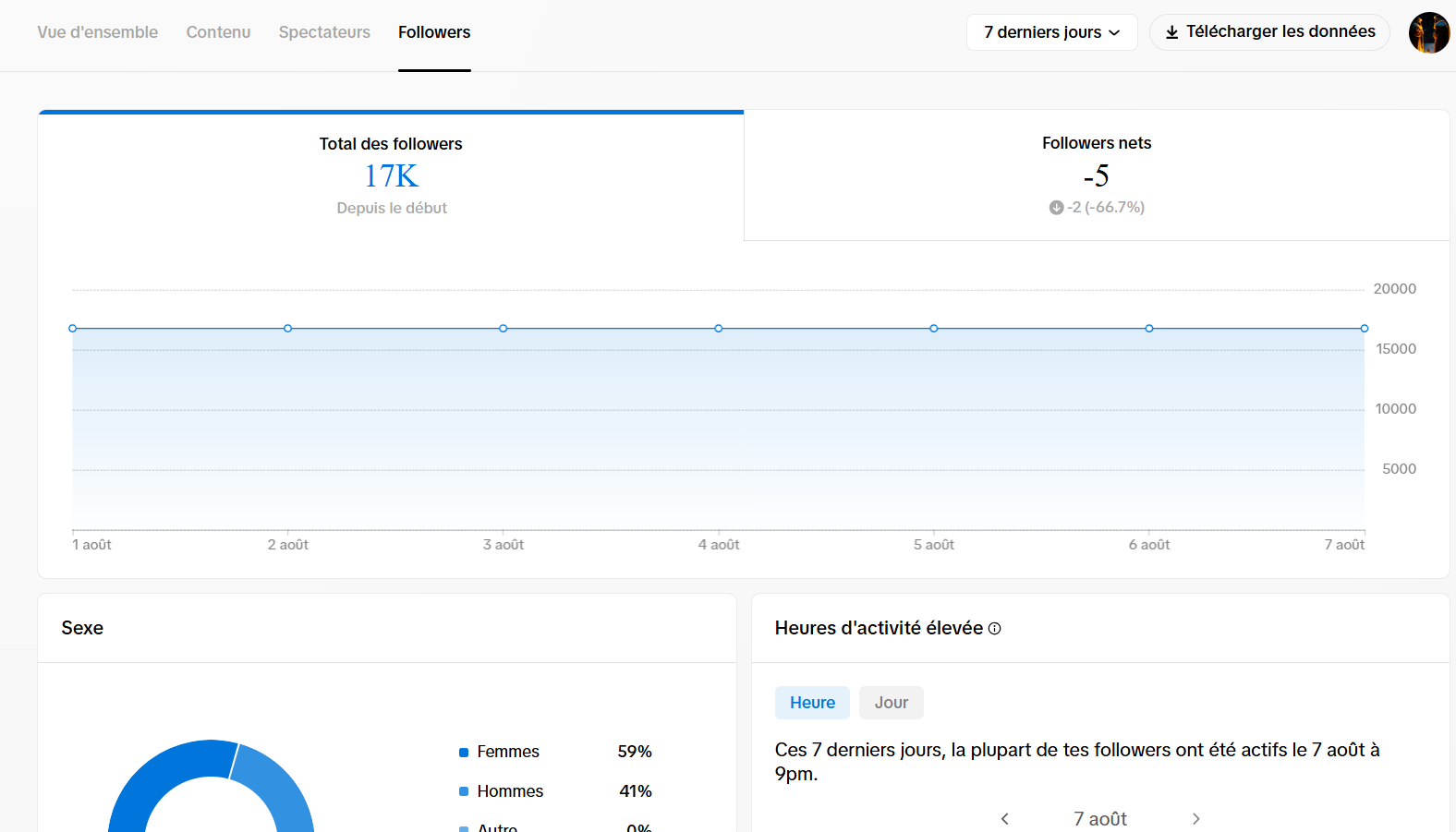Screen dimensions: 1456x832
Task: Click the Sexe panel heading
Action: coord(82,628)
